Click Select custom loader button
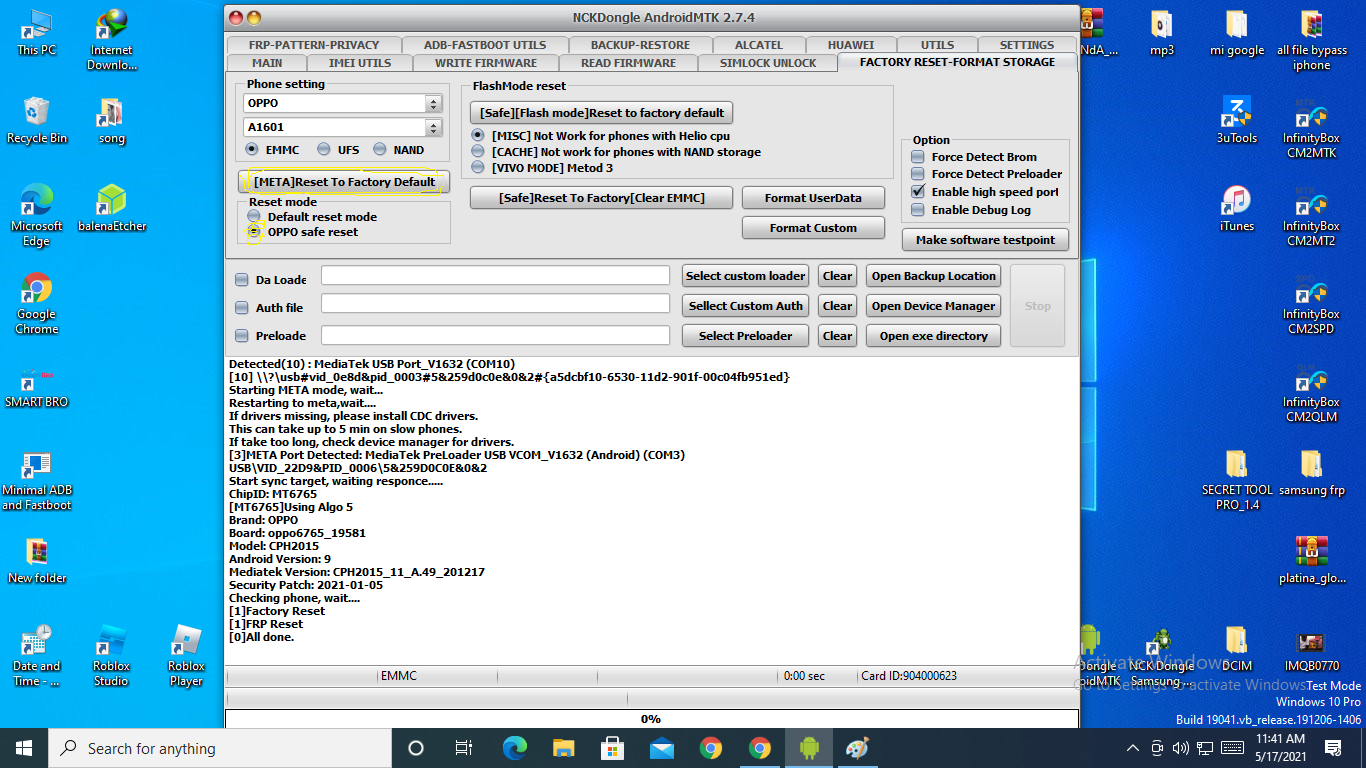Screen dimensions: 1366x768 pyautogui.click(x=746, y=276)
